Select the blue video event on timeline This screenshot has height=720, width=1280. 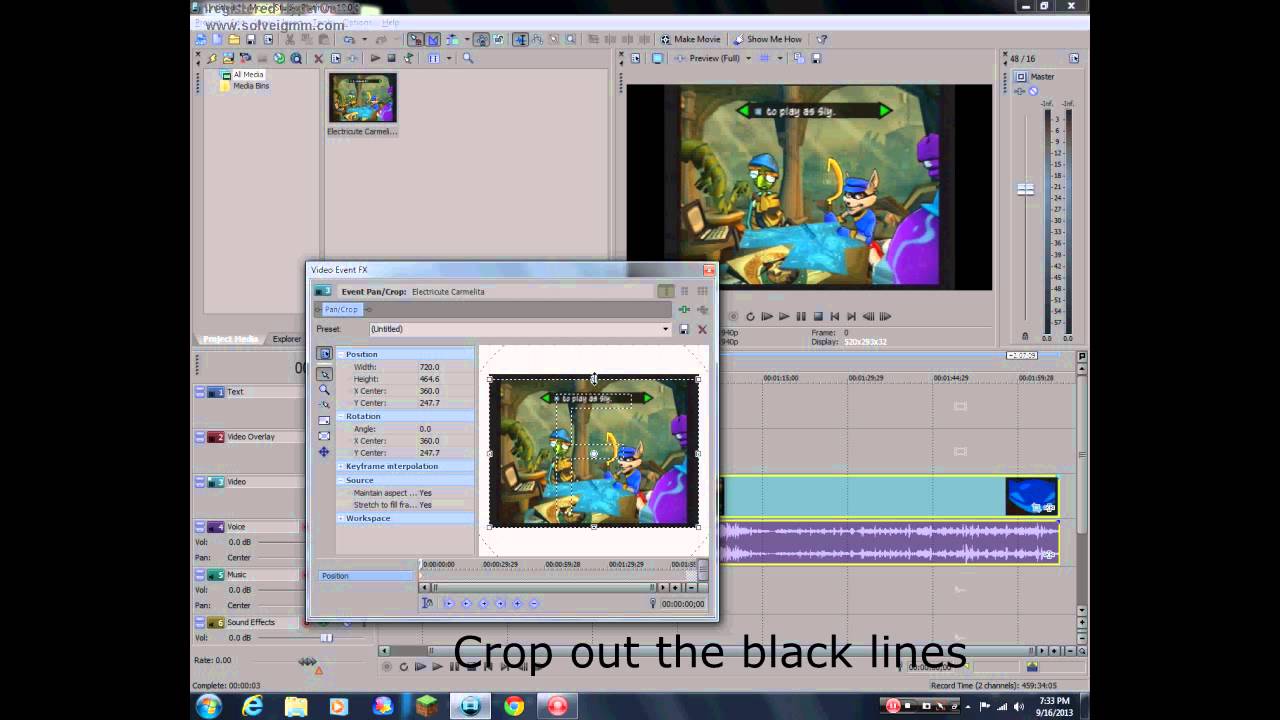point(888,497)
